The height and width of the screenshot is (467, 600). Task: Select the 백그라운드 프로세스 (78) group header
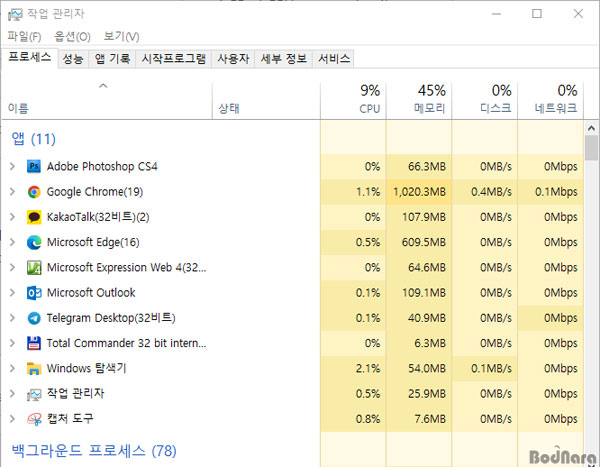(94, 451)
